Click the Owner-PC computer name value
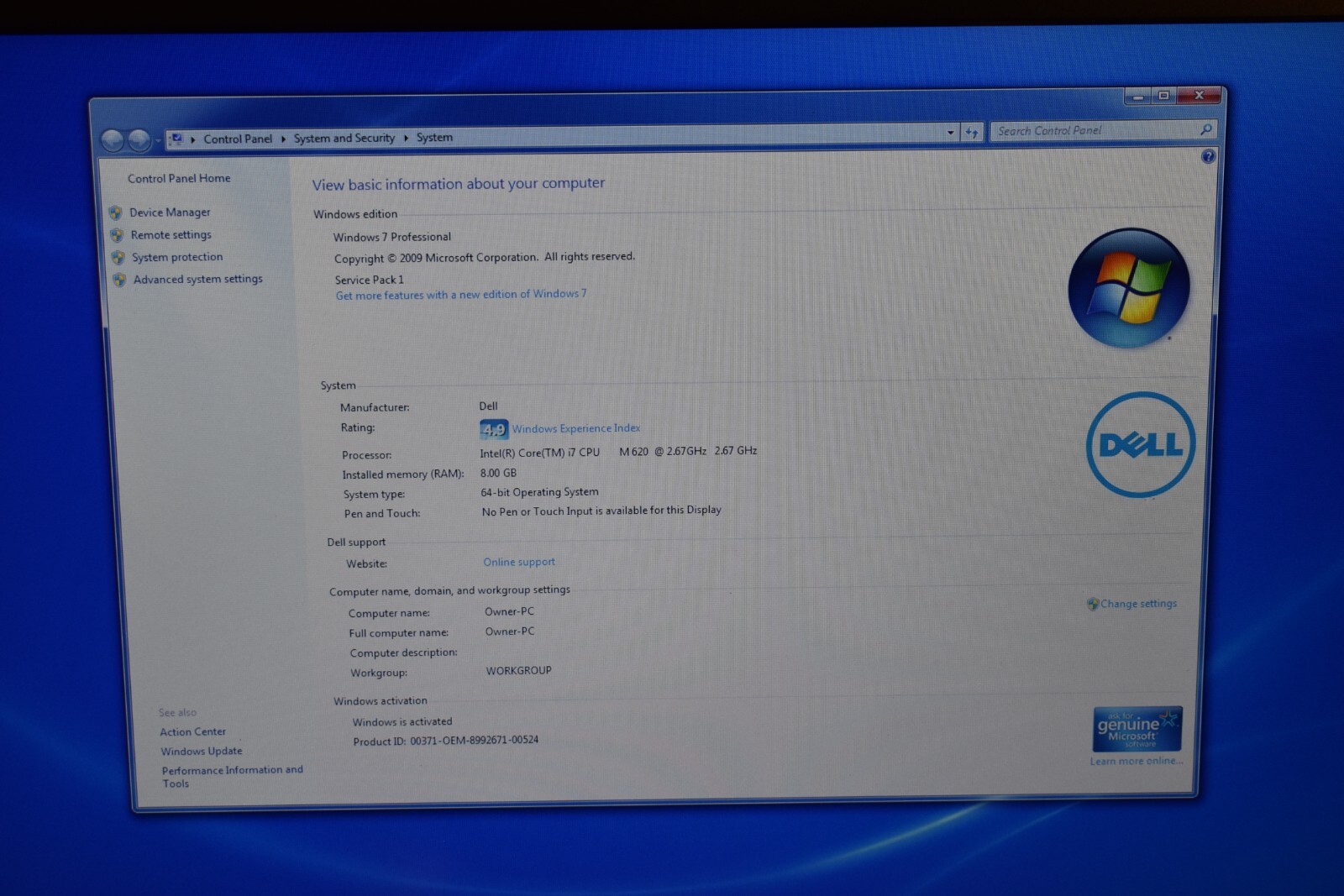 point(509,611)
